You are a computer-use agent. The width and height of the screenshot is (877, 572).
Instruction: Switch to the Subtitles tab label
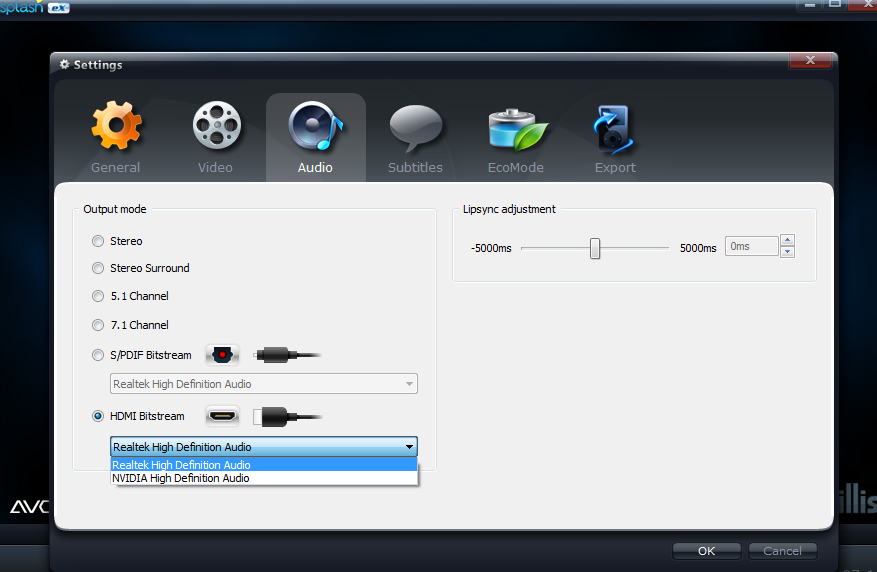click(415, 167)
